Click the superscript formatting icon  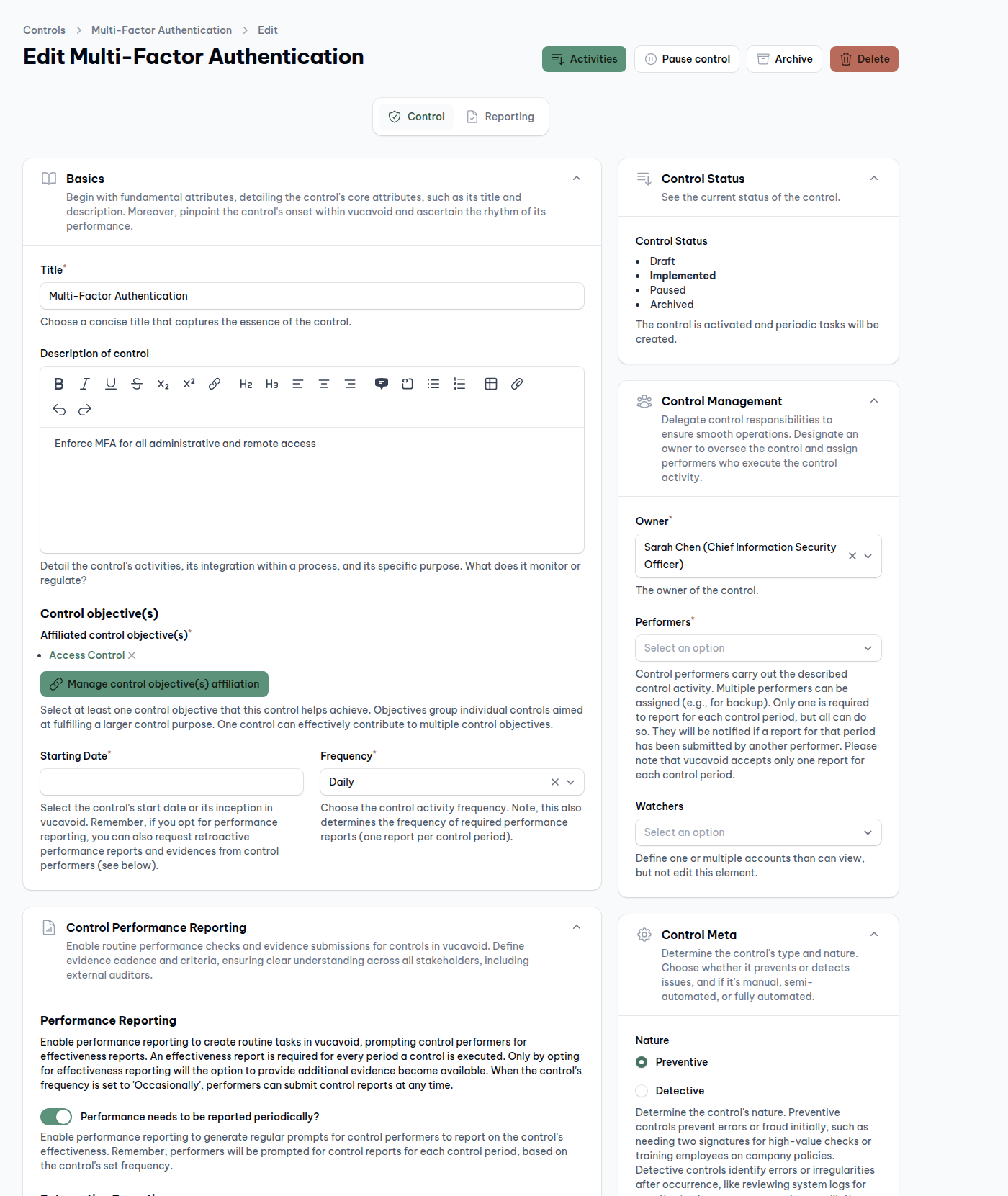[189, 384]
